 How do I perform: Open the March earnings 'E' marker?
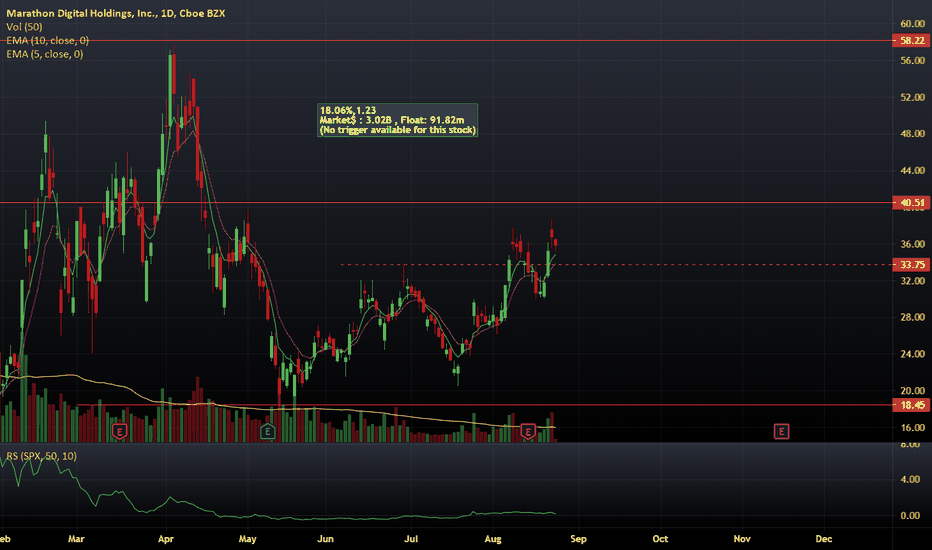[x=119, y=432]
